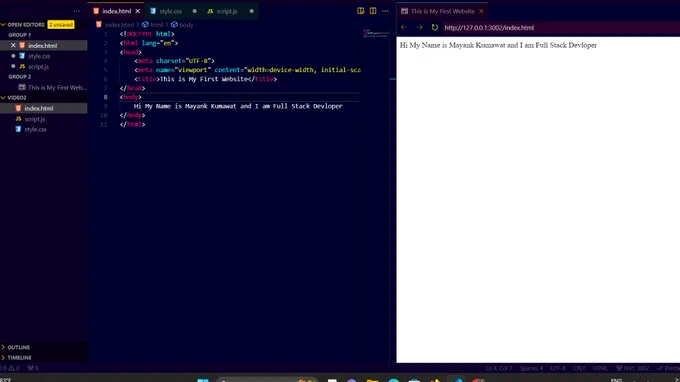Click the ports indicator in status bar
The height and width of the screenshot is (382, 680).
click(33, 368)
